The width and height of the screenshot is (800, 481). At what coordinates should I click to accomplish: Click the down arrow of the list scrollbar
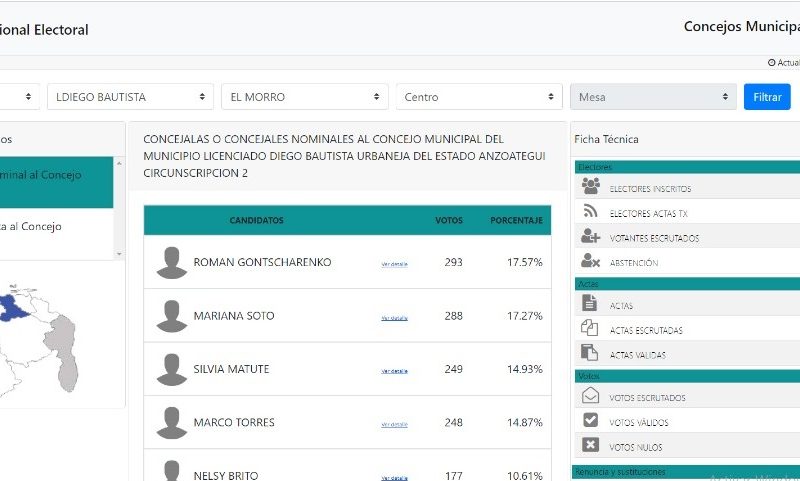point(119,254)
